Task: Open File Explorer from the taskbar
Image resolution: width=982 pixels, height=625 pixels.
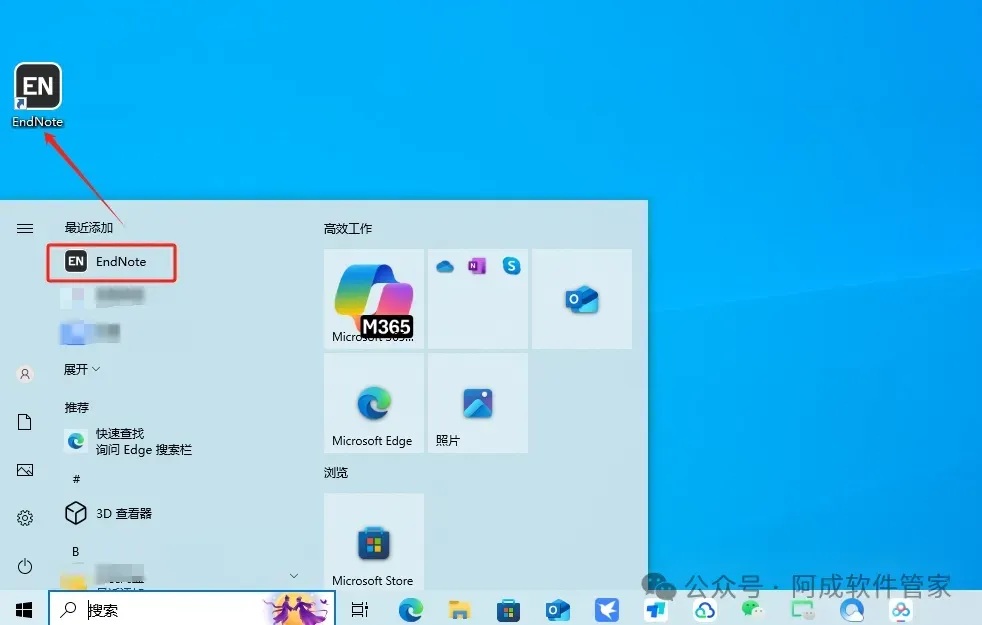Action: pyautogui.click(x=459, y=609)
